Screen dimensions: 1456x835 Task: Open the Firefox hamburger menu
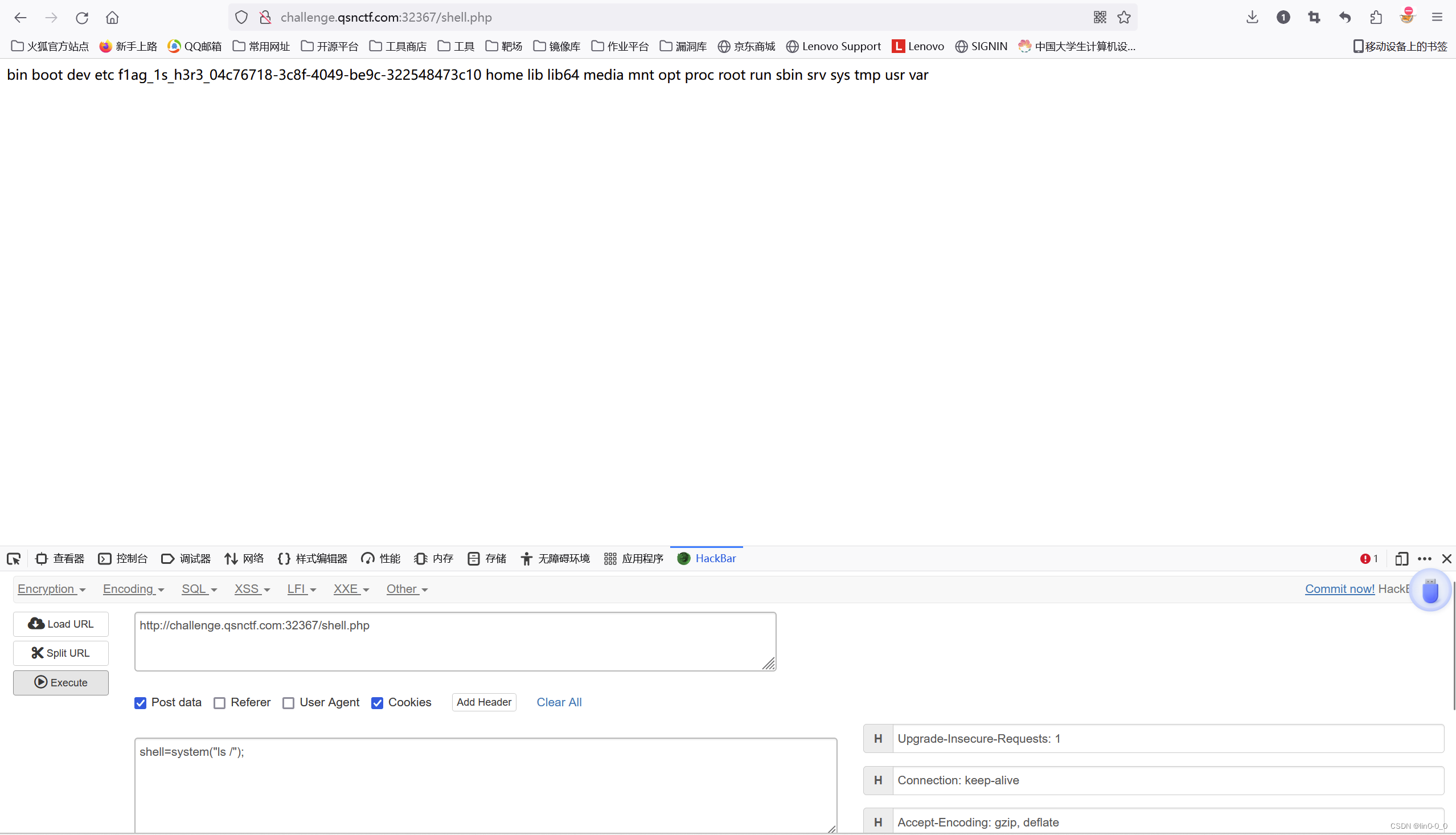tap(1437, 17)
